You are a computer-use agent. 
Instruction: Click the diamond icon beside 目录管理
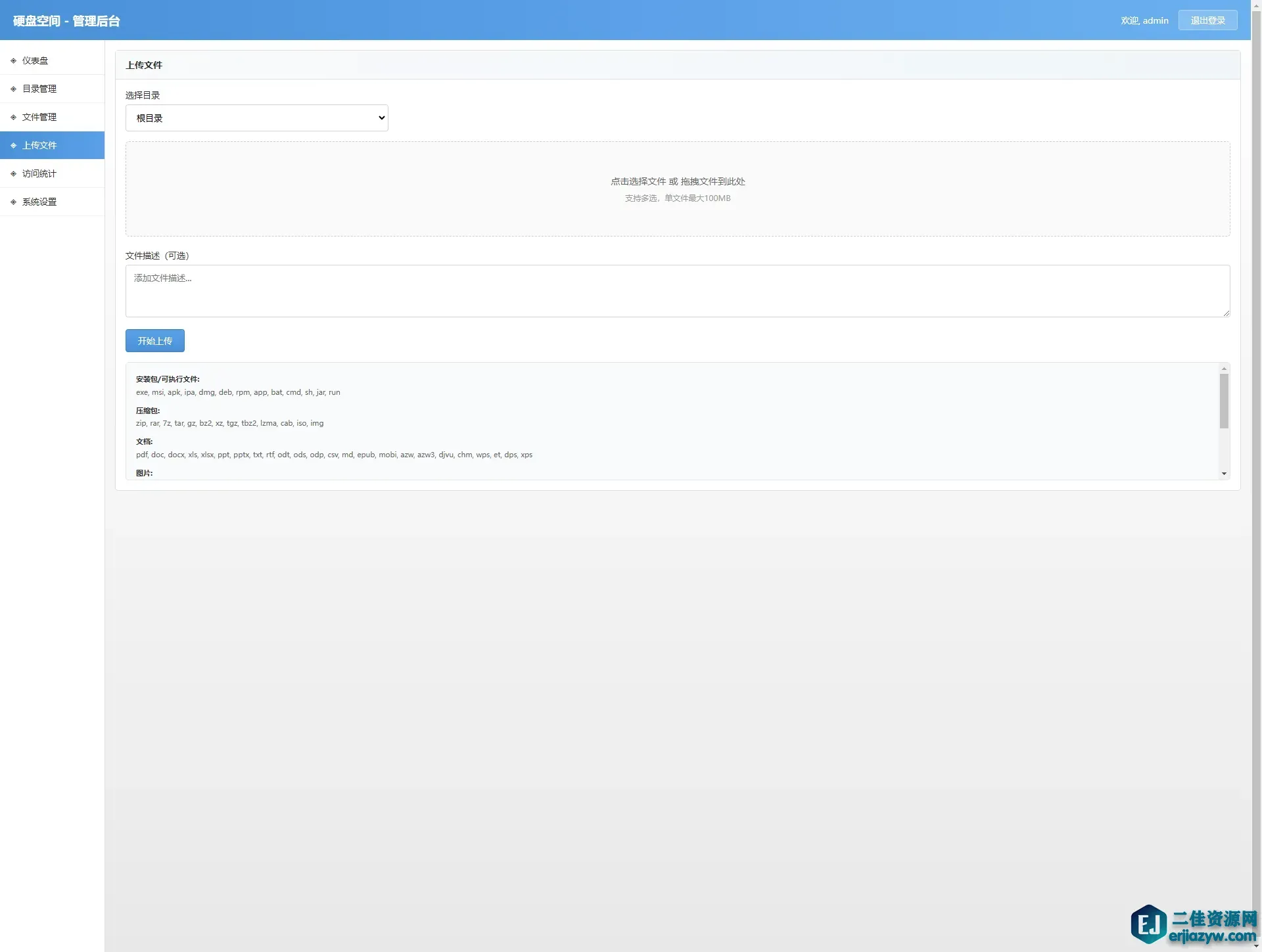13,89
